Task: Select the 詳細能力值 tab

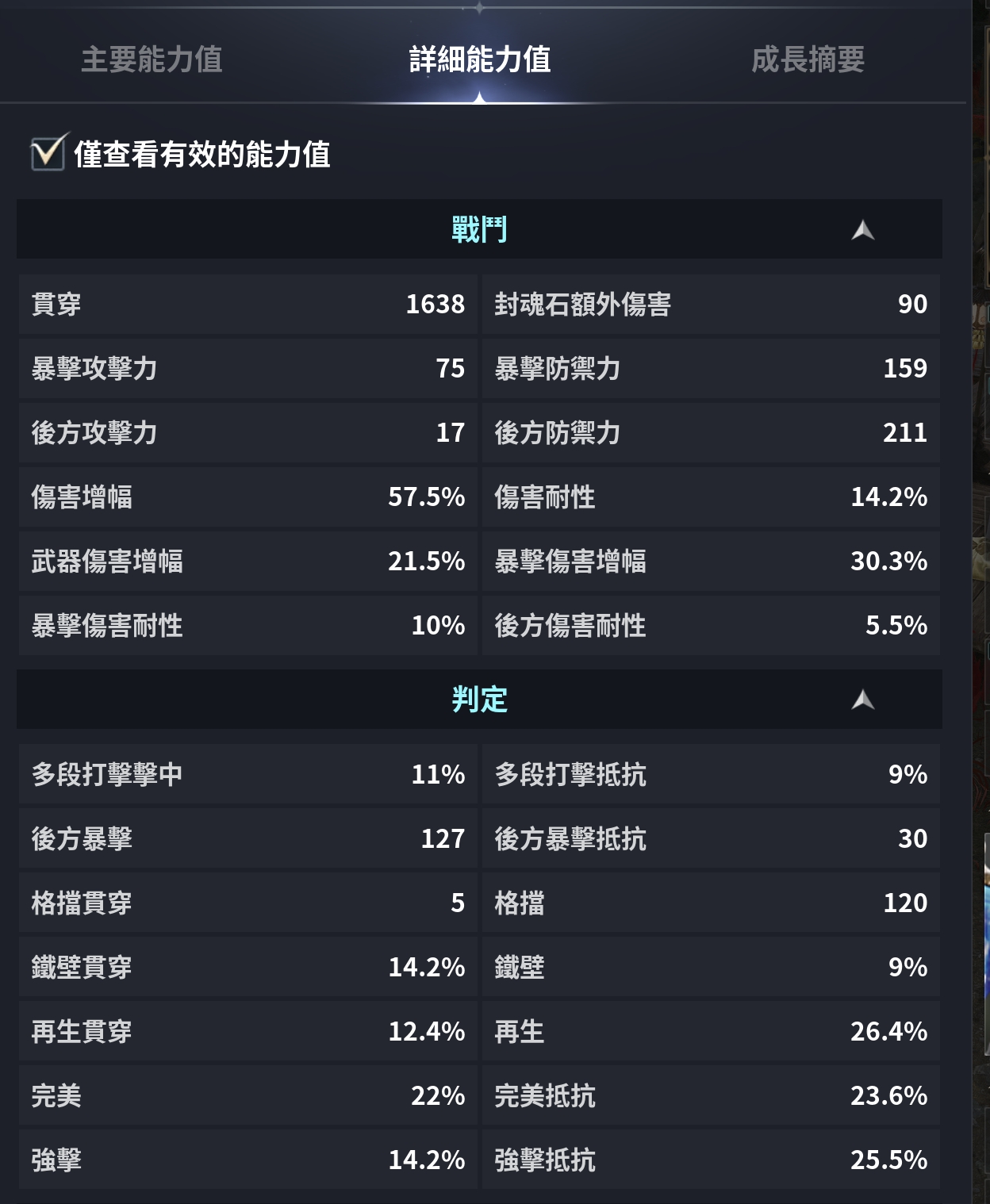Action: (479, 59)
